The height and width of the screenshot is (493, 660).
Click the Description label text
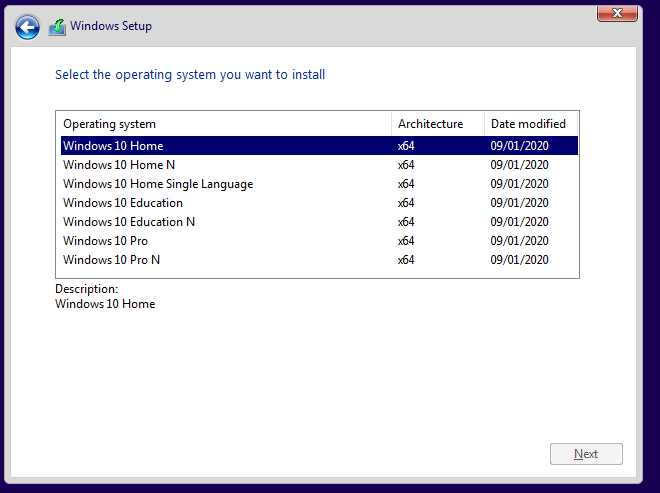(87, 289)
